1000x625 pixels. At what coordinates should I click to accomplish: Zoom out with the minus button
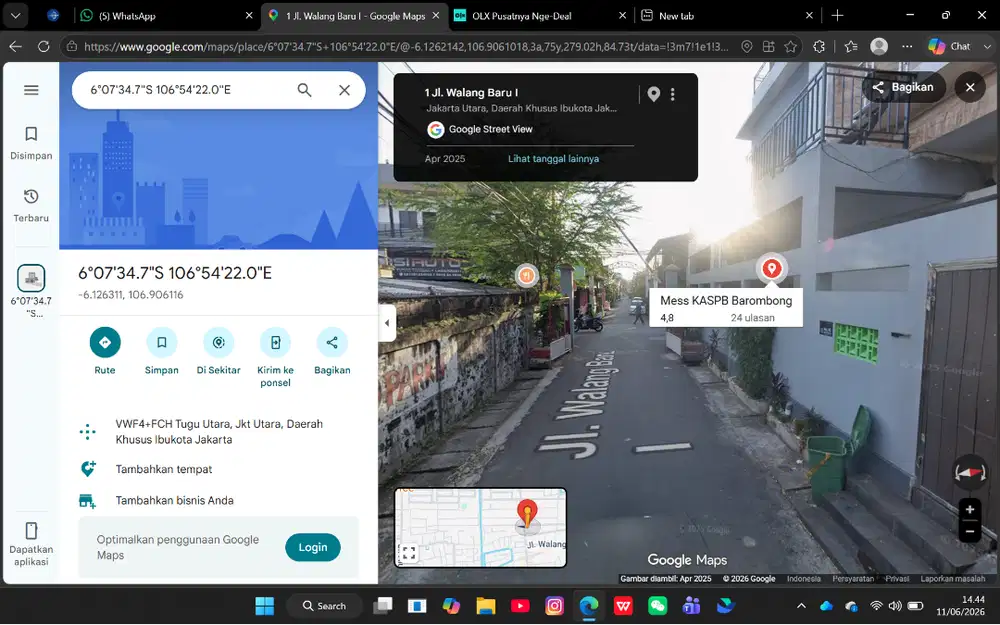(969, 531)
